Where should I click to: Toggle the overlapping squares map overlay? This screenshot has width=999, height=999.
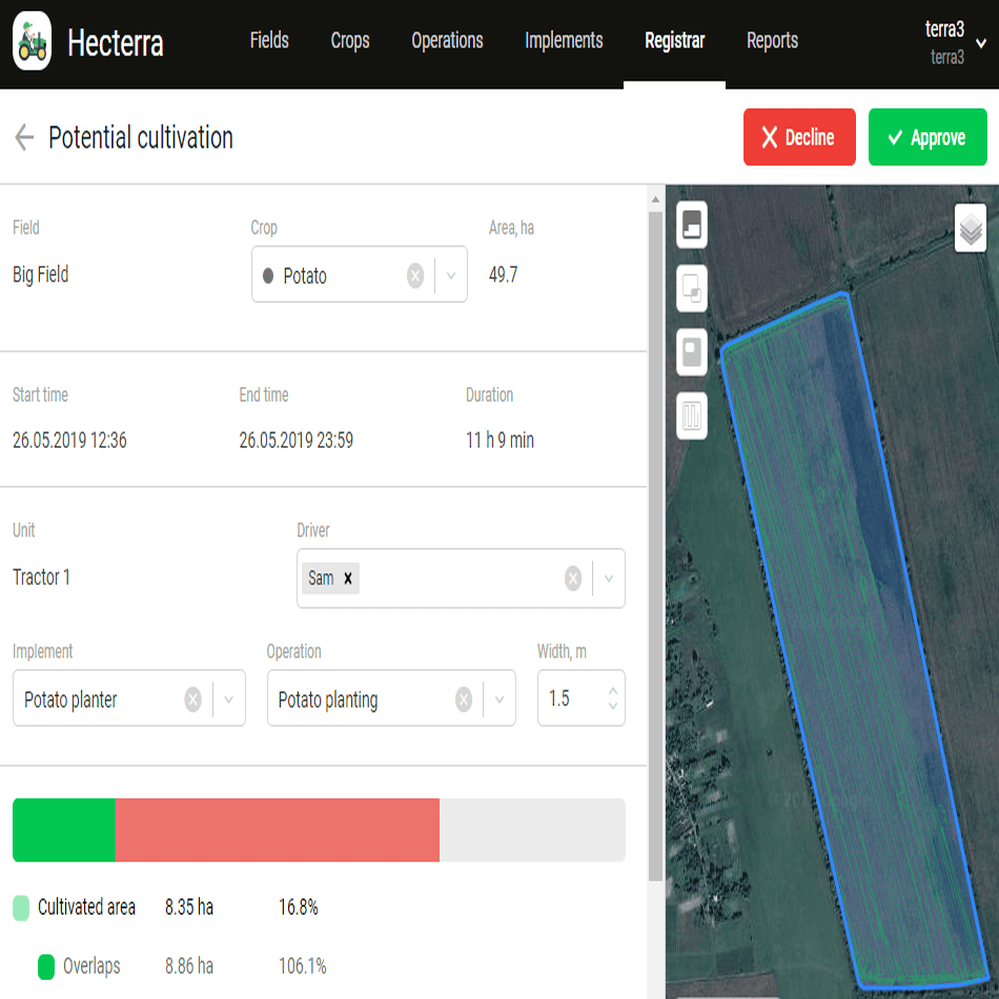692,289
